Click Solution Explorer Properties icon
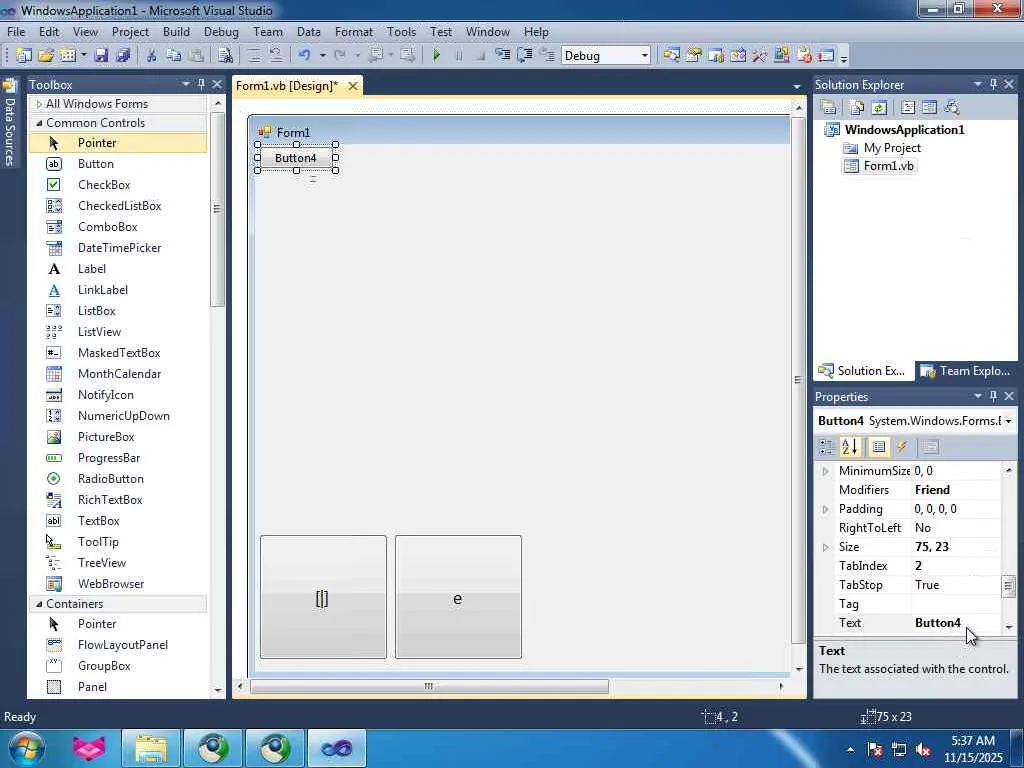Image resolution: width=1024 pixels, height=768 pixels. point(829,107)
